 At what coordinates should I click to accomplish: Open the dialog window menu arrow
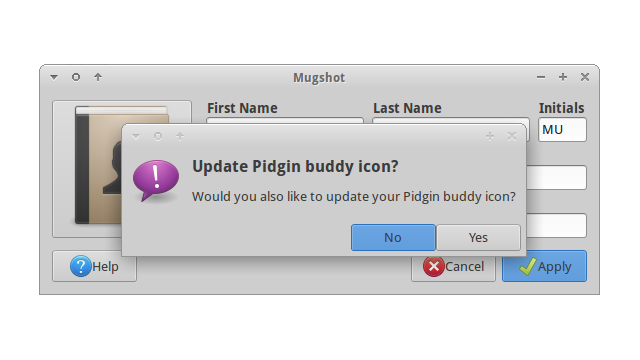point(136,136)
